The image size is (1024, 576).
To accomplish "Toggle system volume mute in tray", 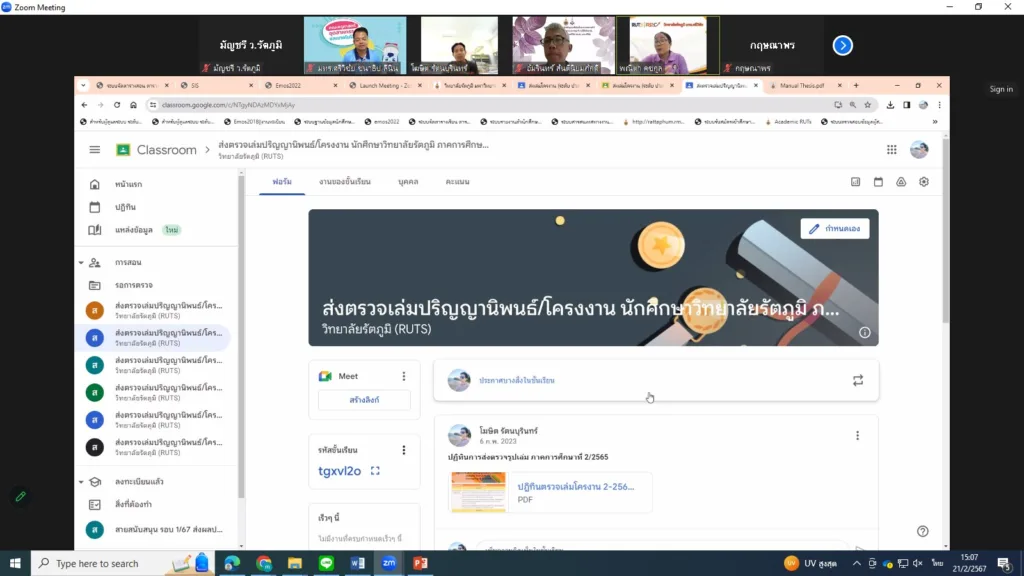I will point(918,563).
